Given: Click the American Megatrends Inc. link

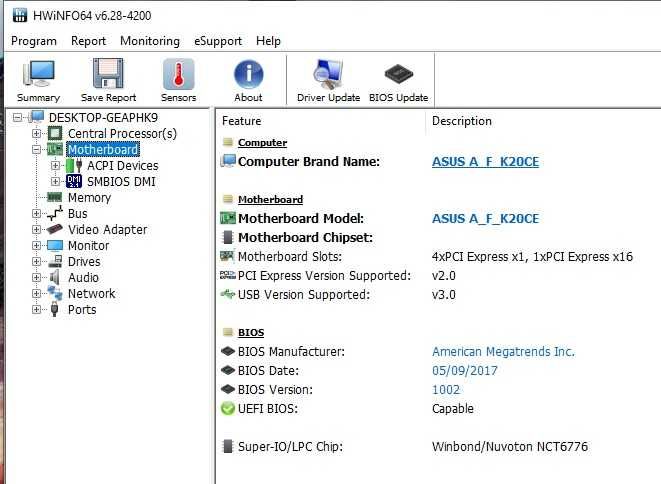Looking at the screenshot, I should pyautogui.click(x=503, y=352).
